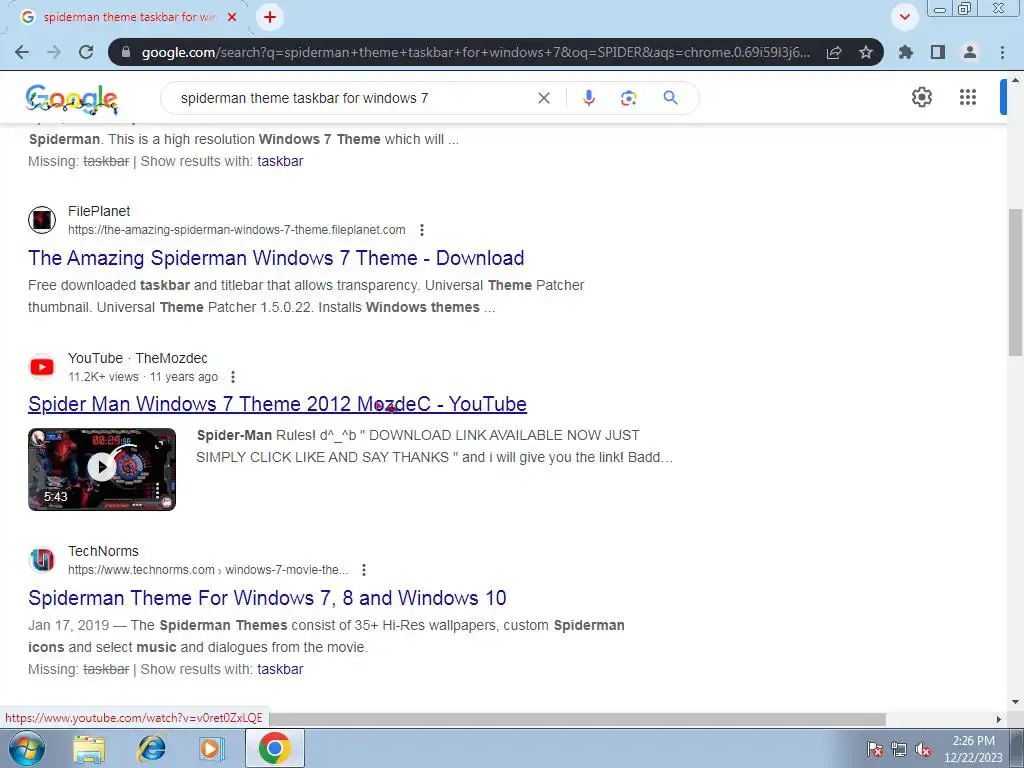Open the Google apps grid
The width and height of the screenshot is (1024, 768).
click(968, 97)
